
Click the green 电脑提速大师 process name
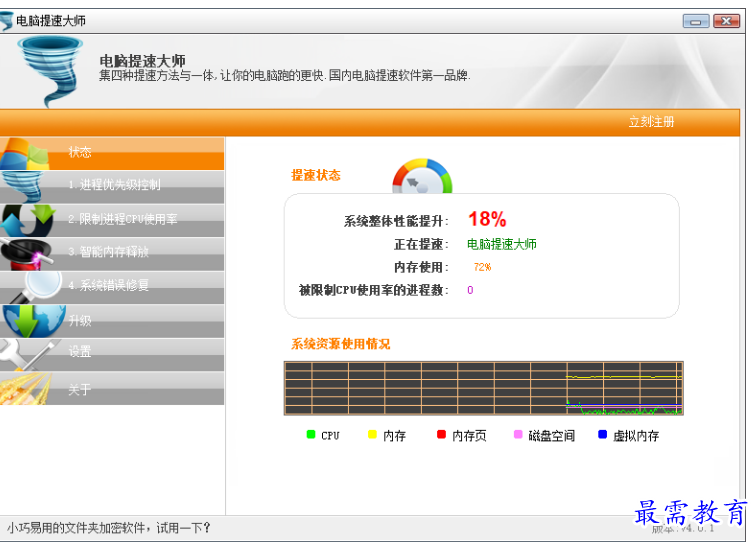502,244
